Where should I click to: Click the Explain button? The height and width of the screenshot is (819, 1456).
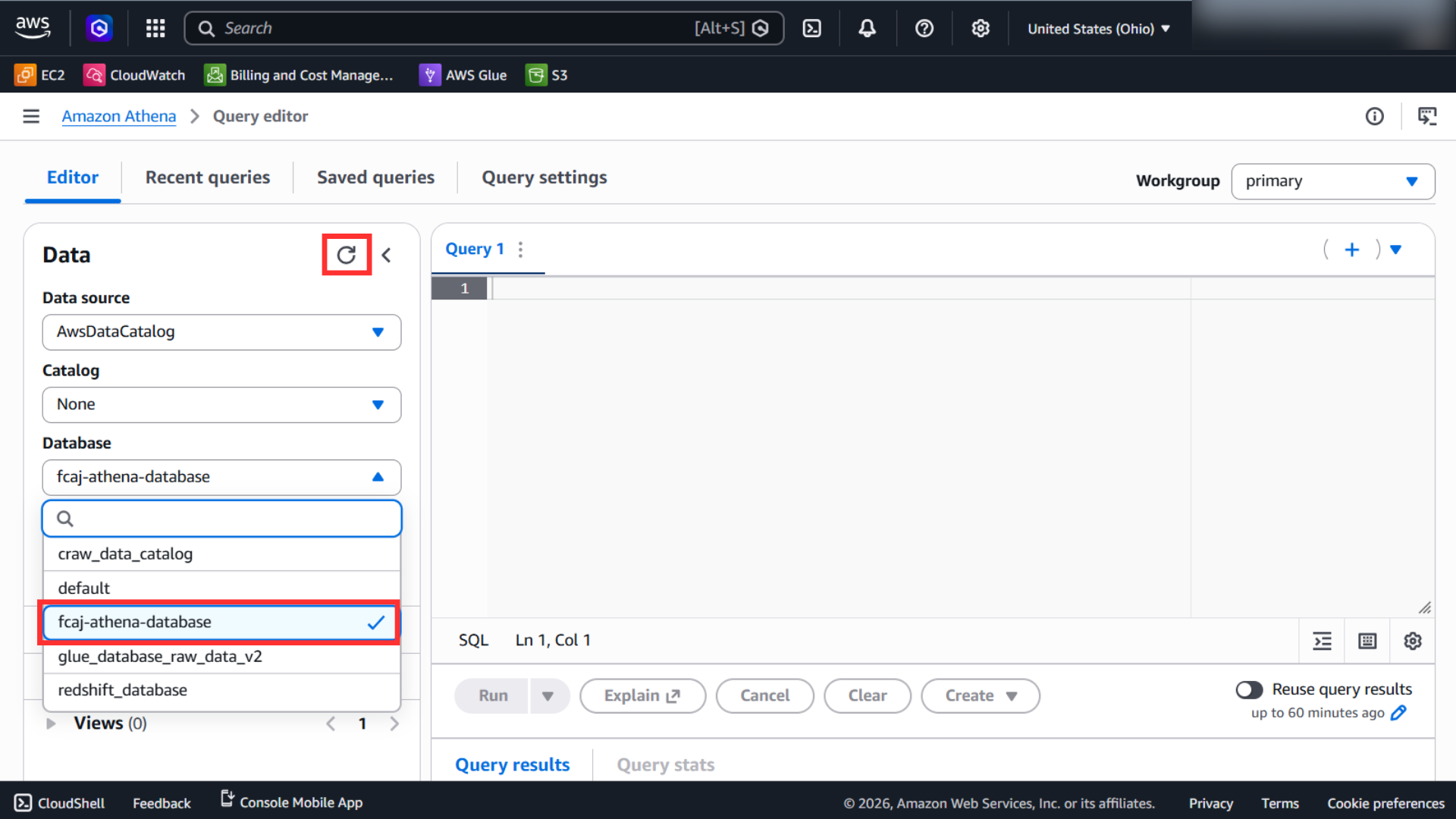(x=642, y=695)
